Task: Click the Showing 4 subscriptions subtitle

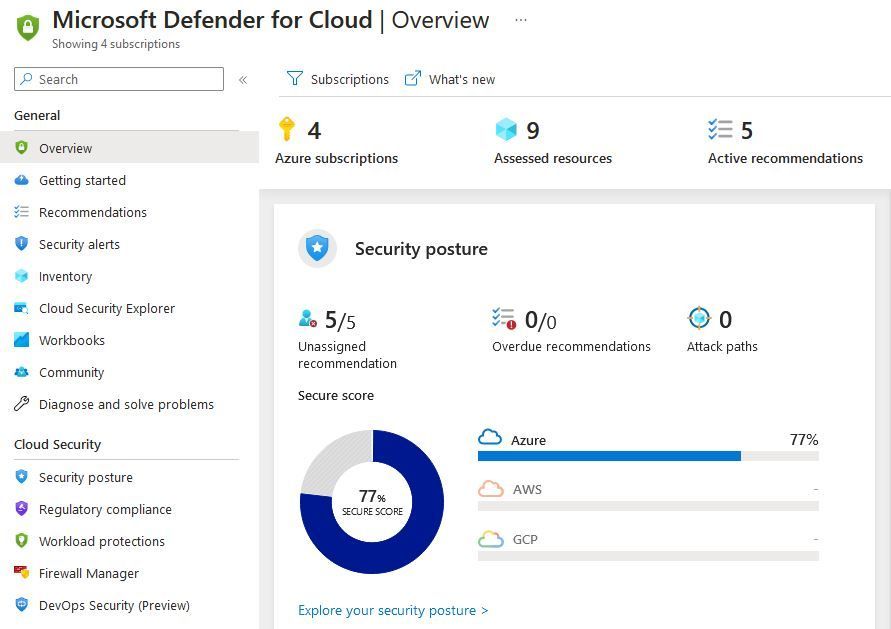Action: click(x=116, y=44)
